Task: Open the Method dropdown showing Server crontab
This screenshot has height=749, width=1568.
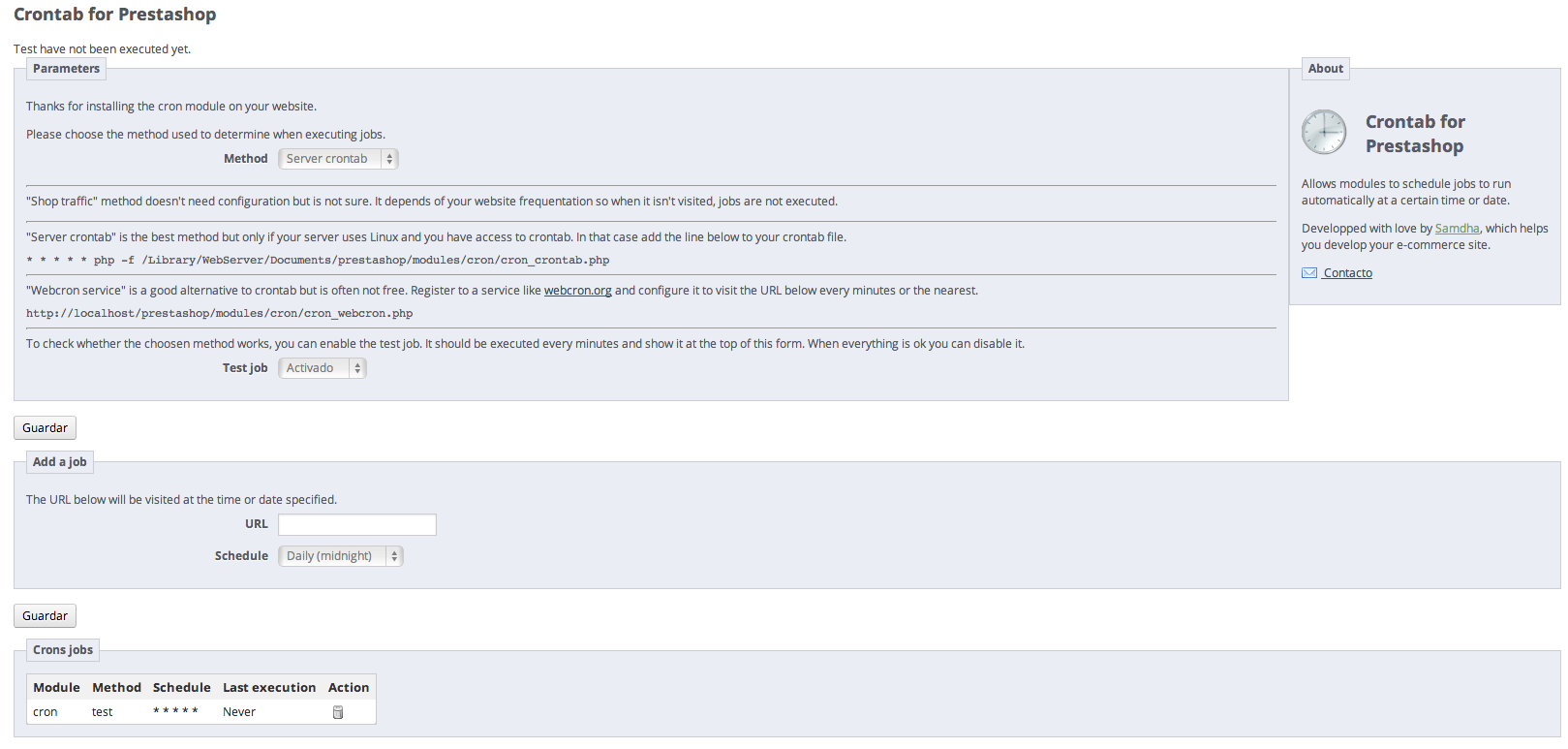Action: (338, 159)
